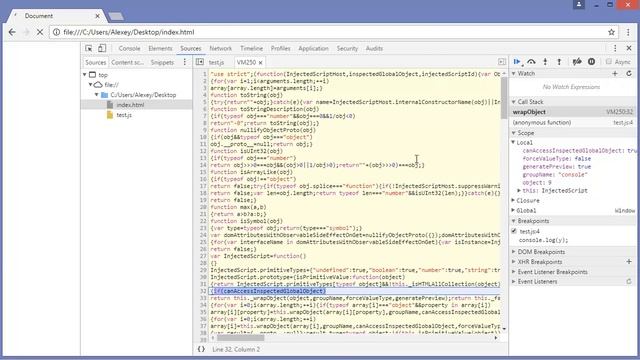Refresh the Event Listeners section icon

(629, 282)
